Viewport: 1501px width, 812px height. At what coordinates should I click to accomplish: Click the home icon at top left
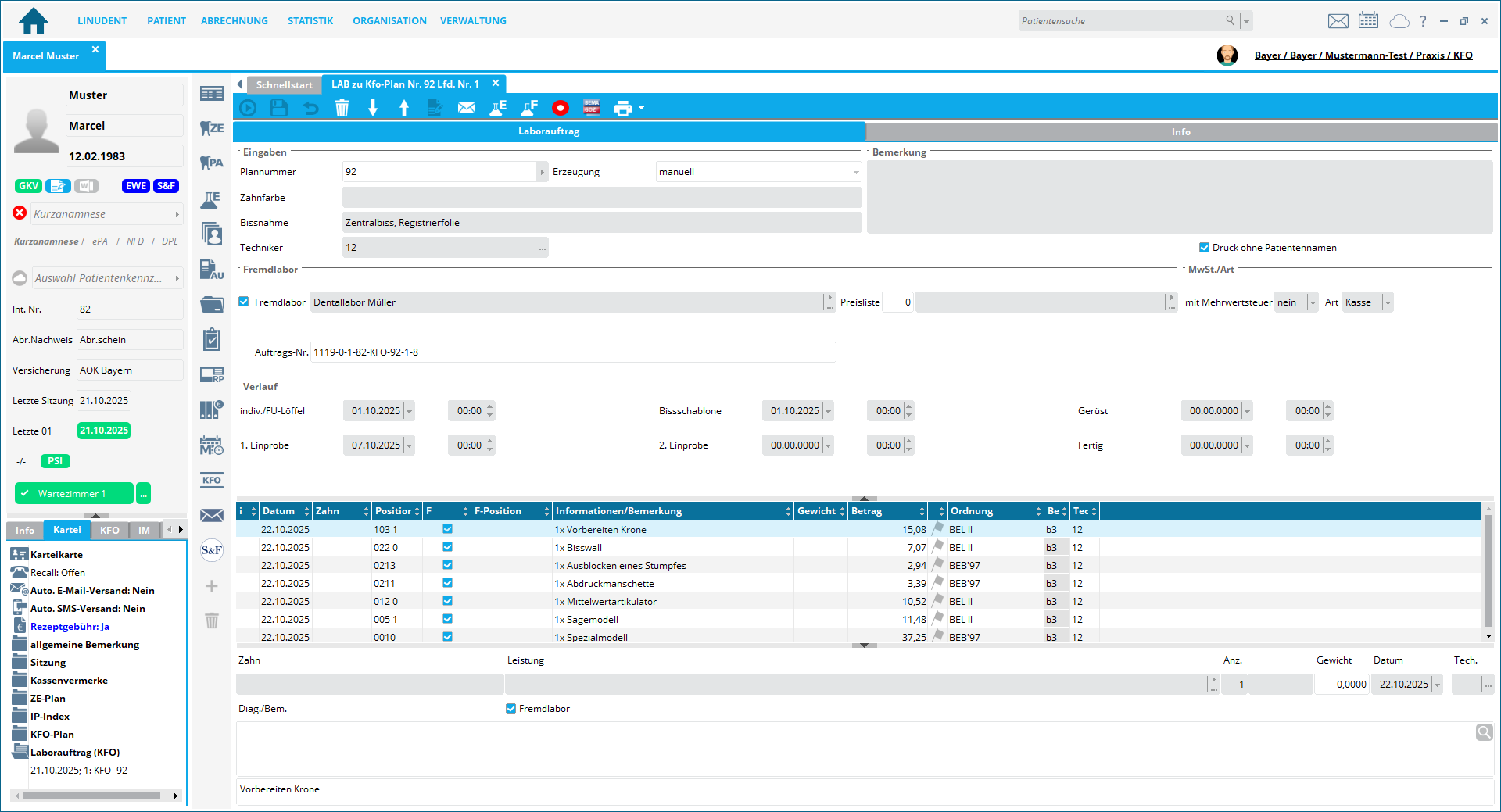[33, 21]
